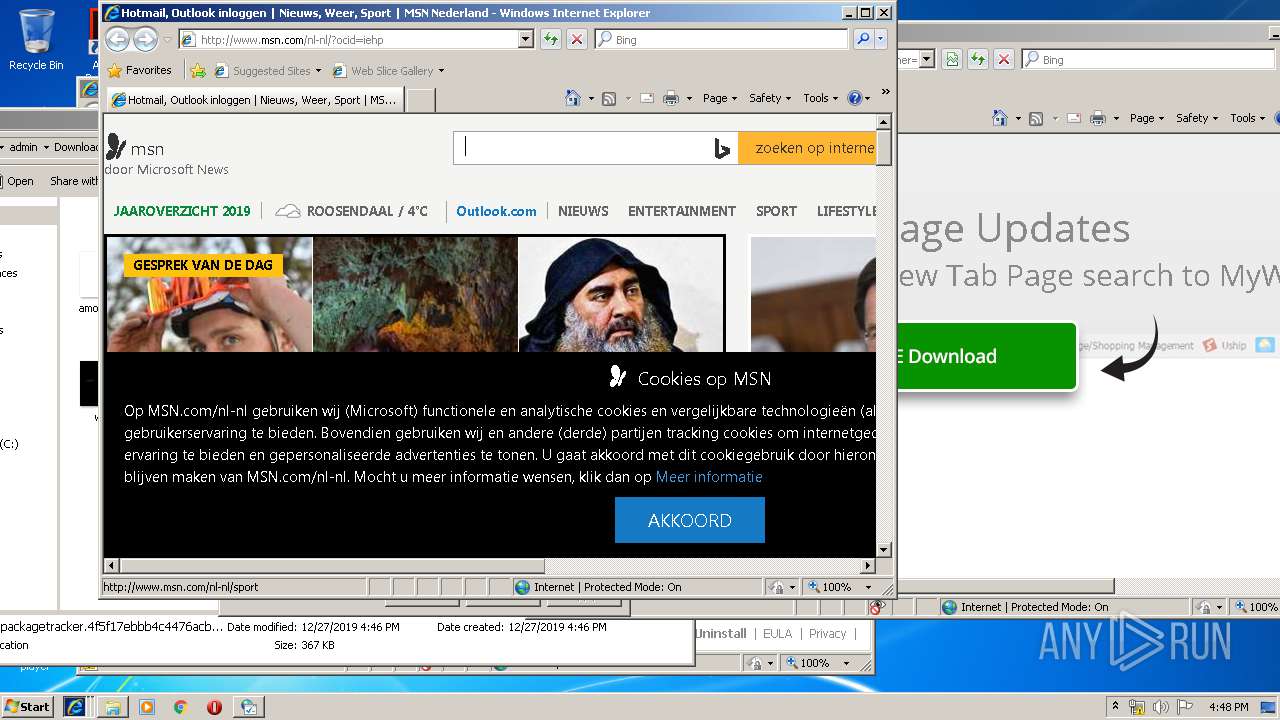This screenshot has width=1280, height=720.
Task: Click the Print icon in background IE window
Action: tap(1097, 118)
